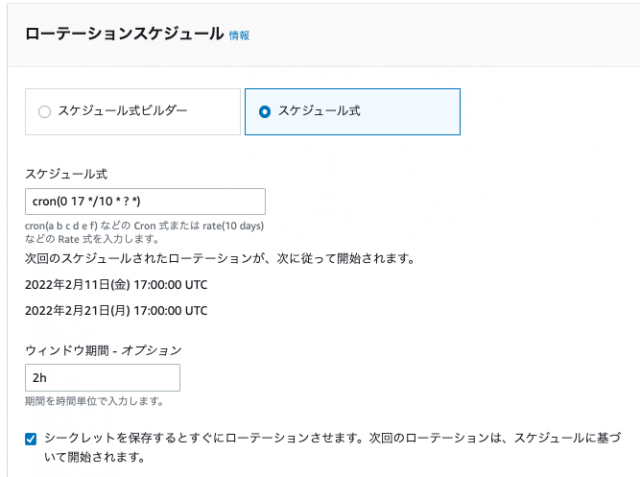Select the スケジュール式ビルダー radio button
Viewport: 640px width, 477px height.
[44, 111]
